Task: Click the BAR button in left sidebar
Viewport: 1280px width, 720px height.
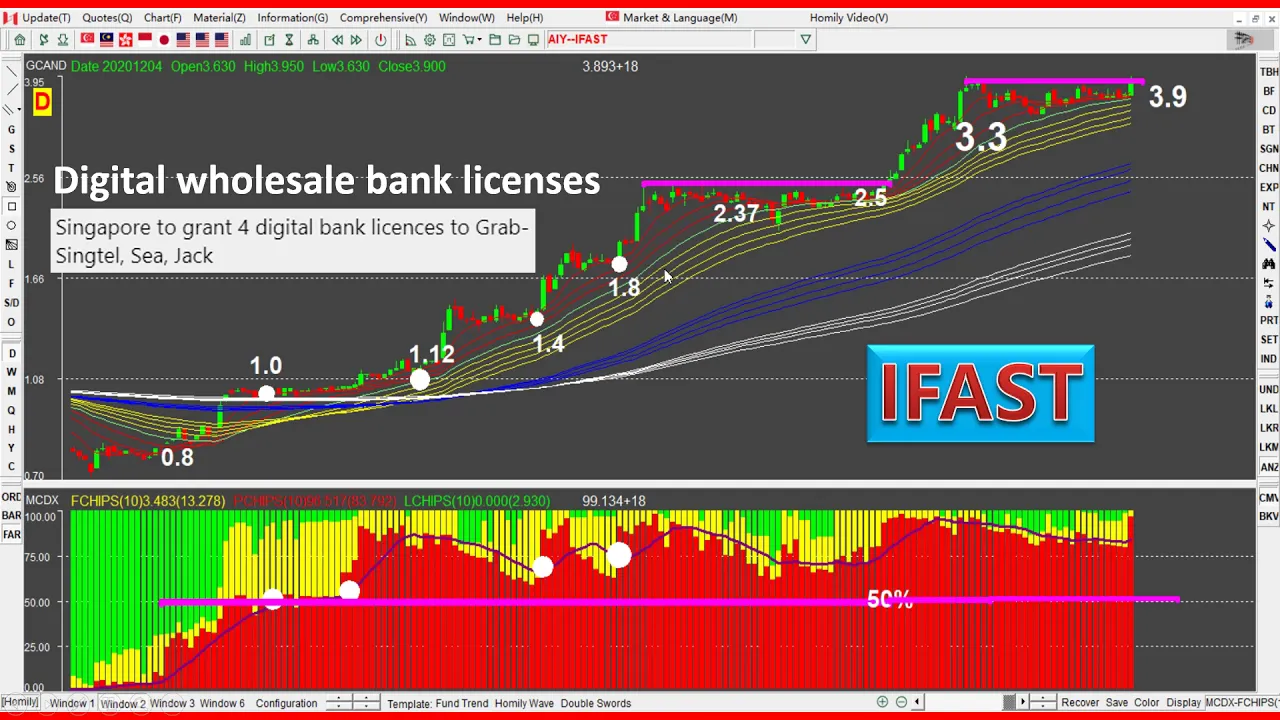Action: coord(11,516)
